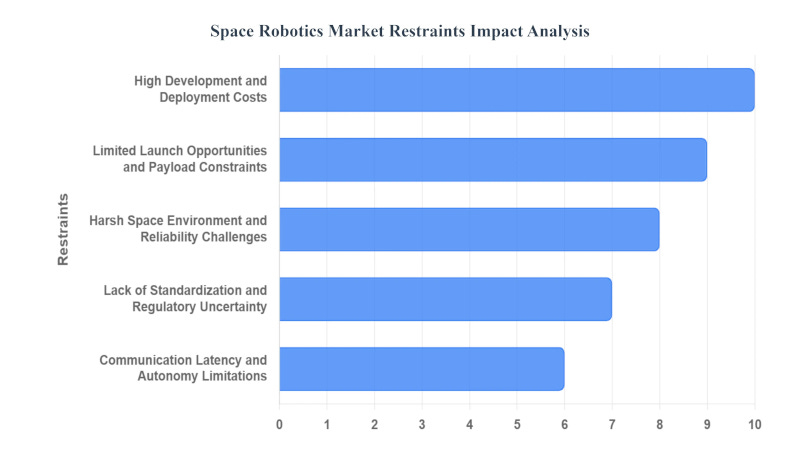Select the 'Communication Latency and Autonomy Limitations' bar

[x=422, y=369]
